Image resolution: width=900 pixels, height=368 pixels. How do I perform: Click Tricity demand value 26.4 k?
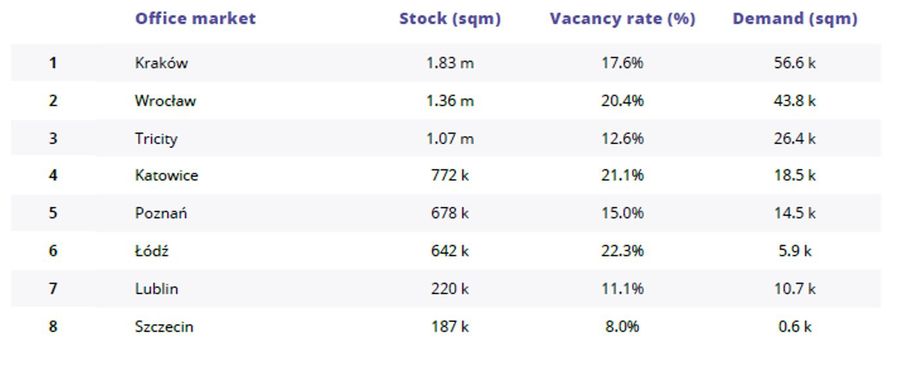[x=794, y=139]
